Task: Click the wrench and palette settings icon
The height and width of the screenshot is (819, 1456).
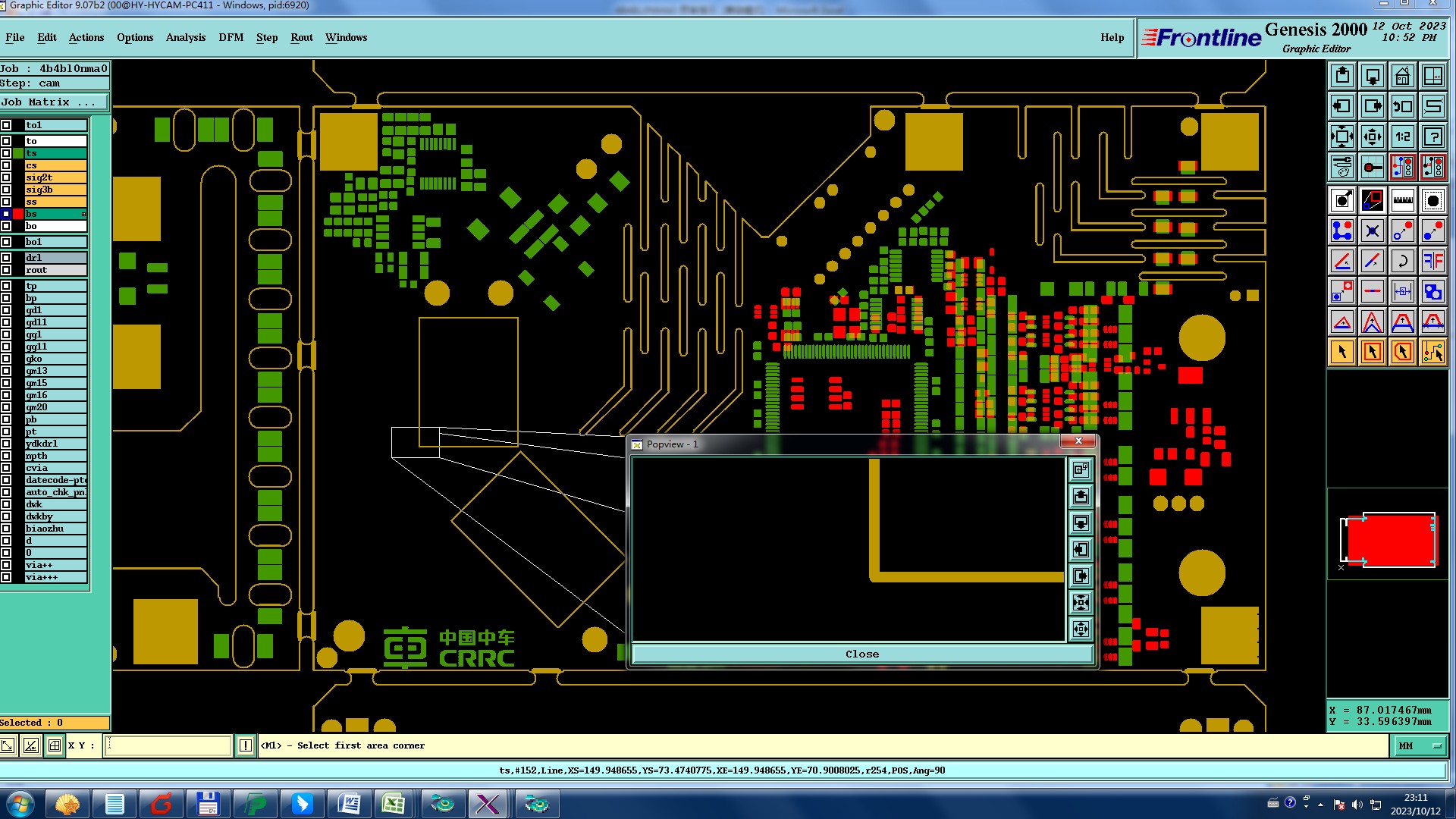Action: point(1342,167)
